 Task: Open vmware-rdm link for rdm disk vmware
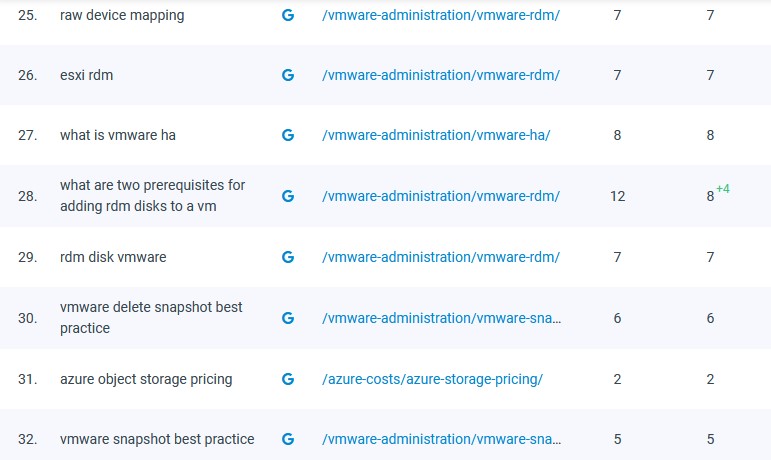click(x=440, y=257)
